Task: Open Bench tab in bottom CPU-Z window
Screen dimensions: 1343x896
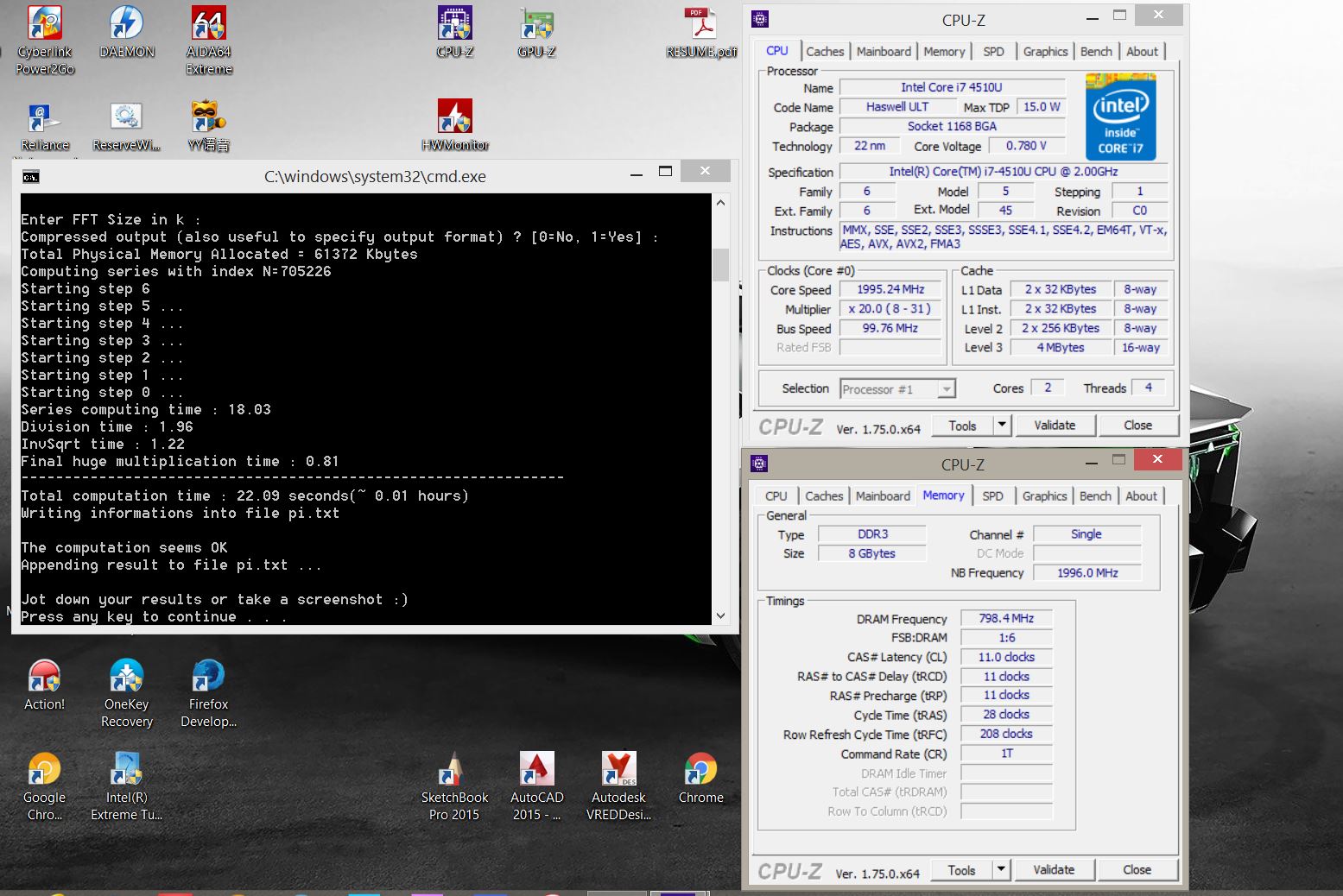Action: click(1095, 496)
